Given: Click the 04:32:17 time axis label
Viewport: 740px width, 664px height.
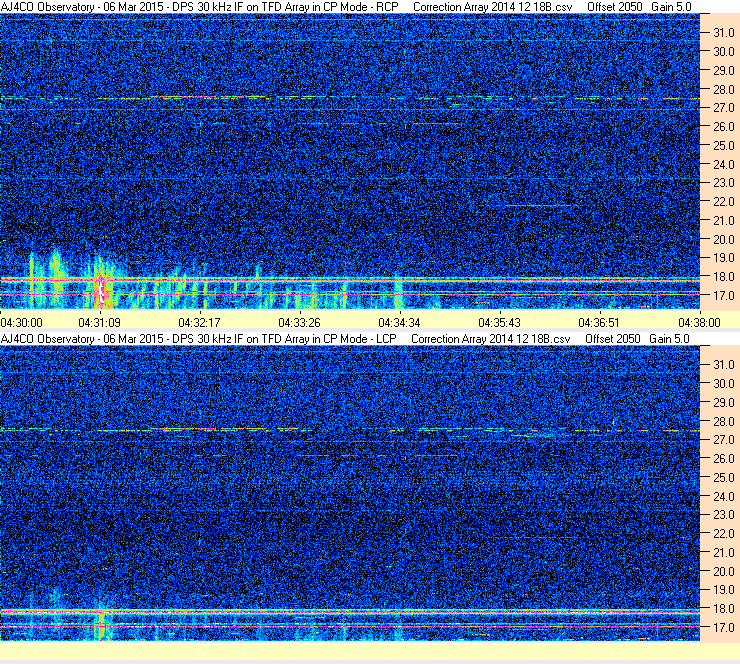Looking at the screenshot, I should (x=199, y=323).
